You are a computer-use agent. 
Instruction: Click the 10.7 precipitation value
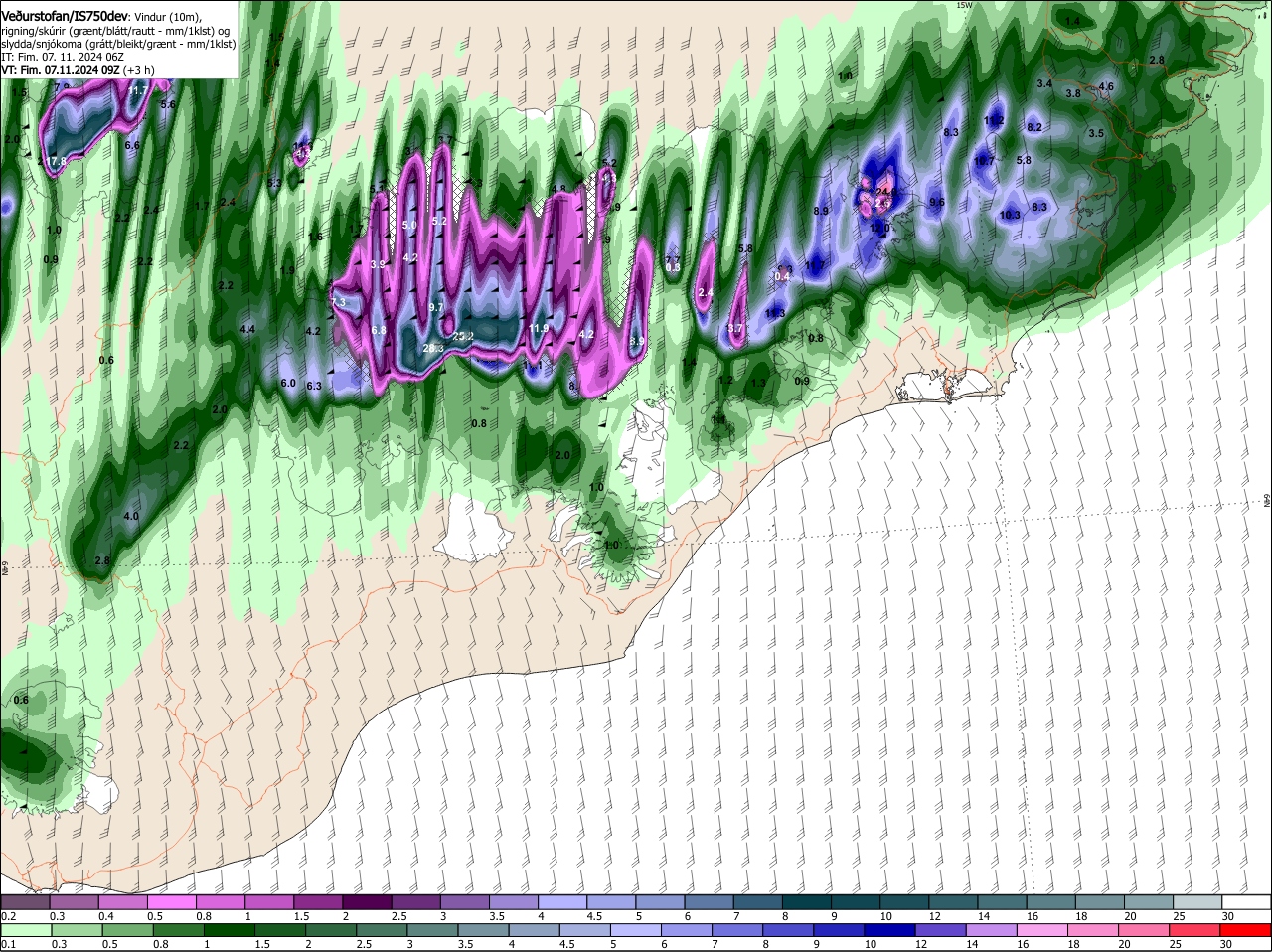coord(984,161)
